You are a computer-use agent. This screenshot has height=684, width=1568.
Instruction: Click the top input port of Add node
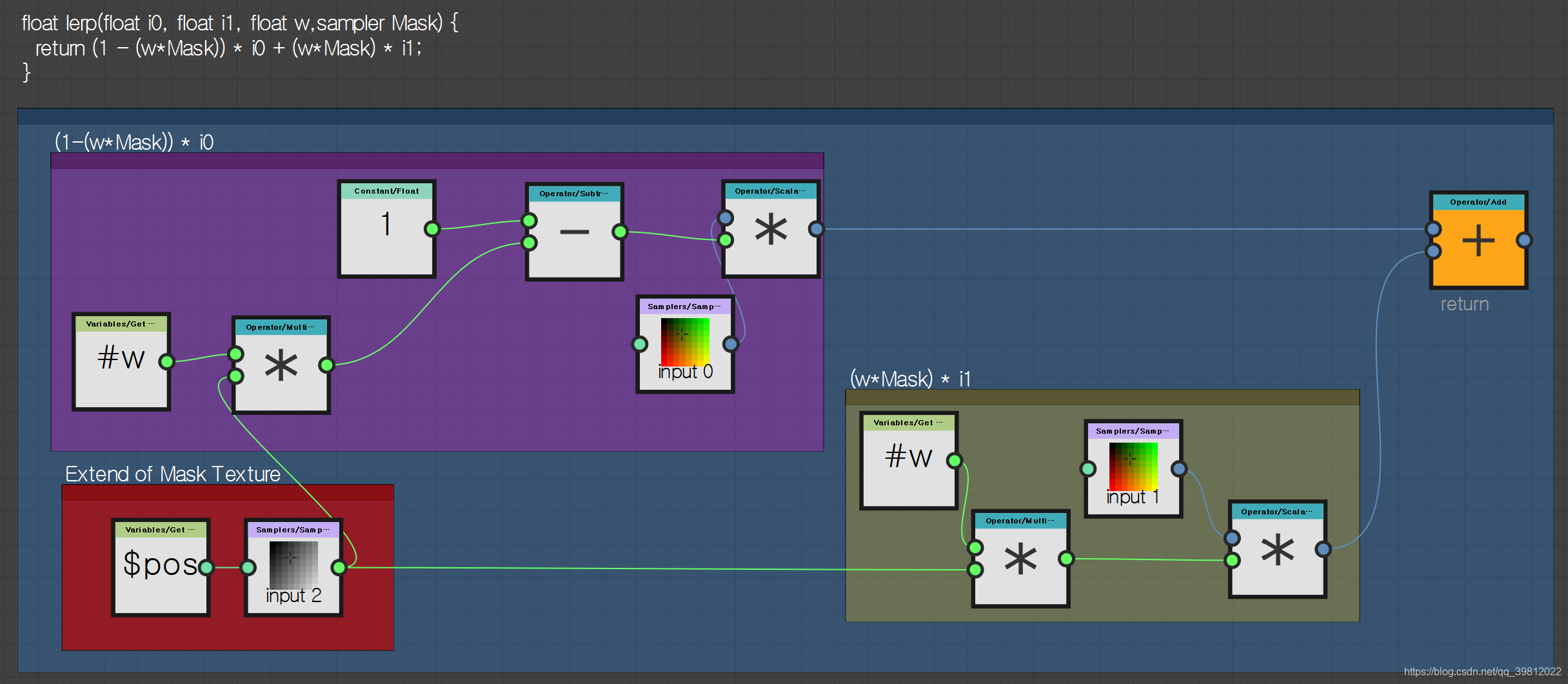(1433, 229)
